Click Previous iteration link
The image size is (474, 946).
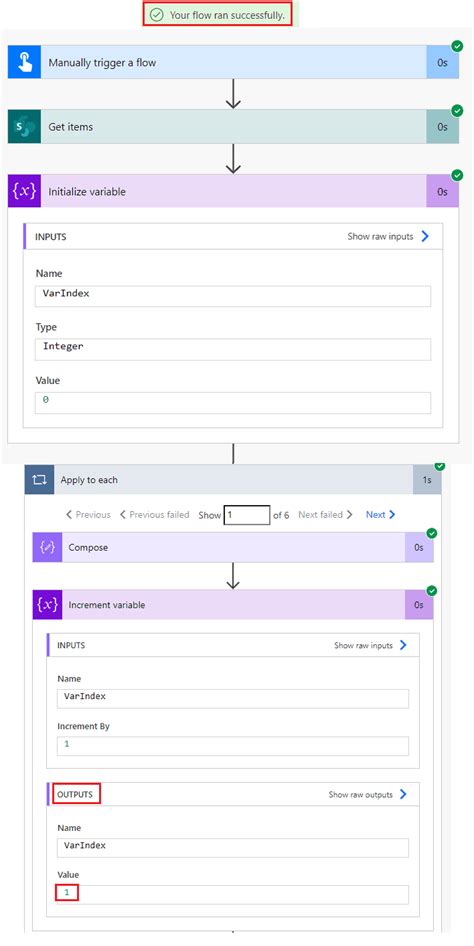pyautogui.click(x=88, y=515)
